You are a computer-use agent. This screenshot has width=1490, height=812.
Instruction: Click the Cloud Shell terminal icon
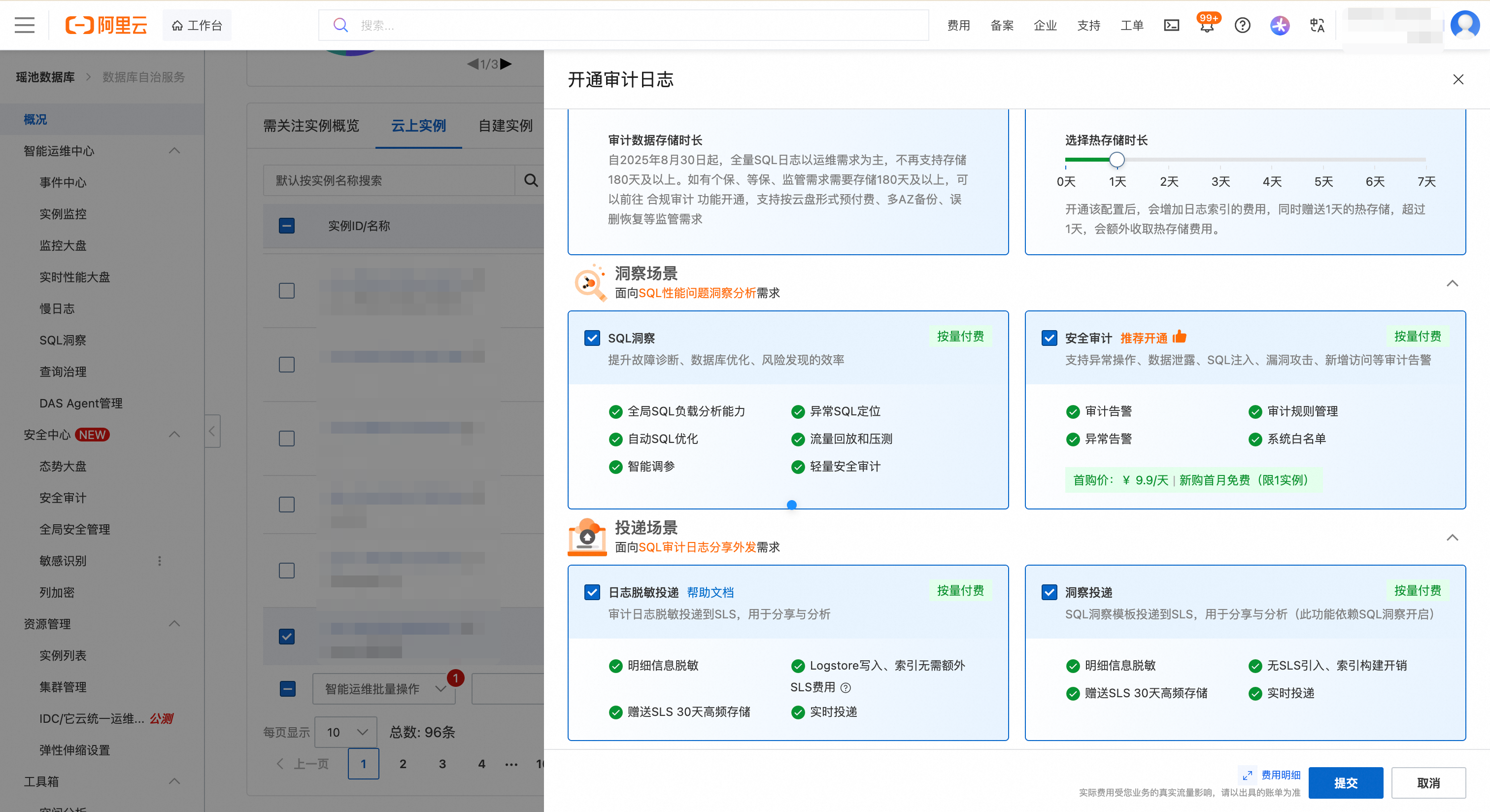[x=1171, y=26]
